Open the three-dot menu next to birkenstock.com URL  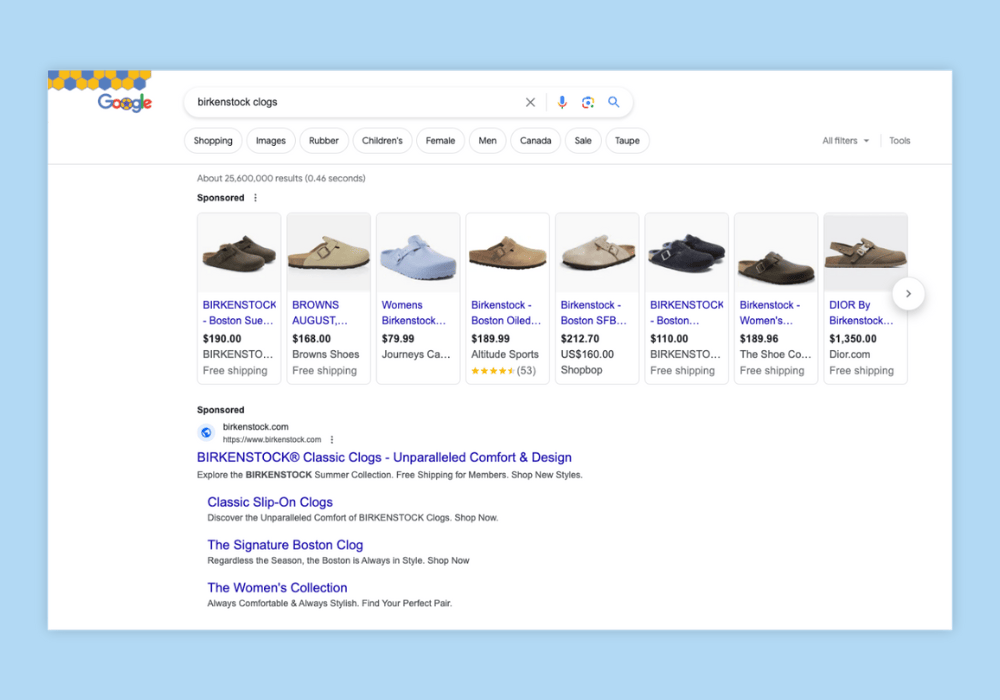331,439
